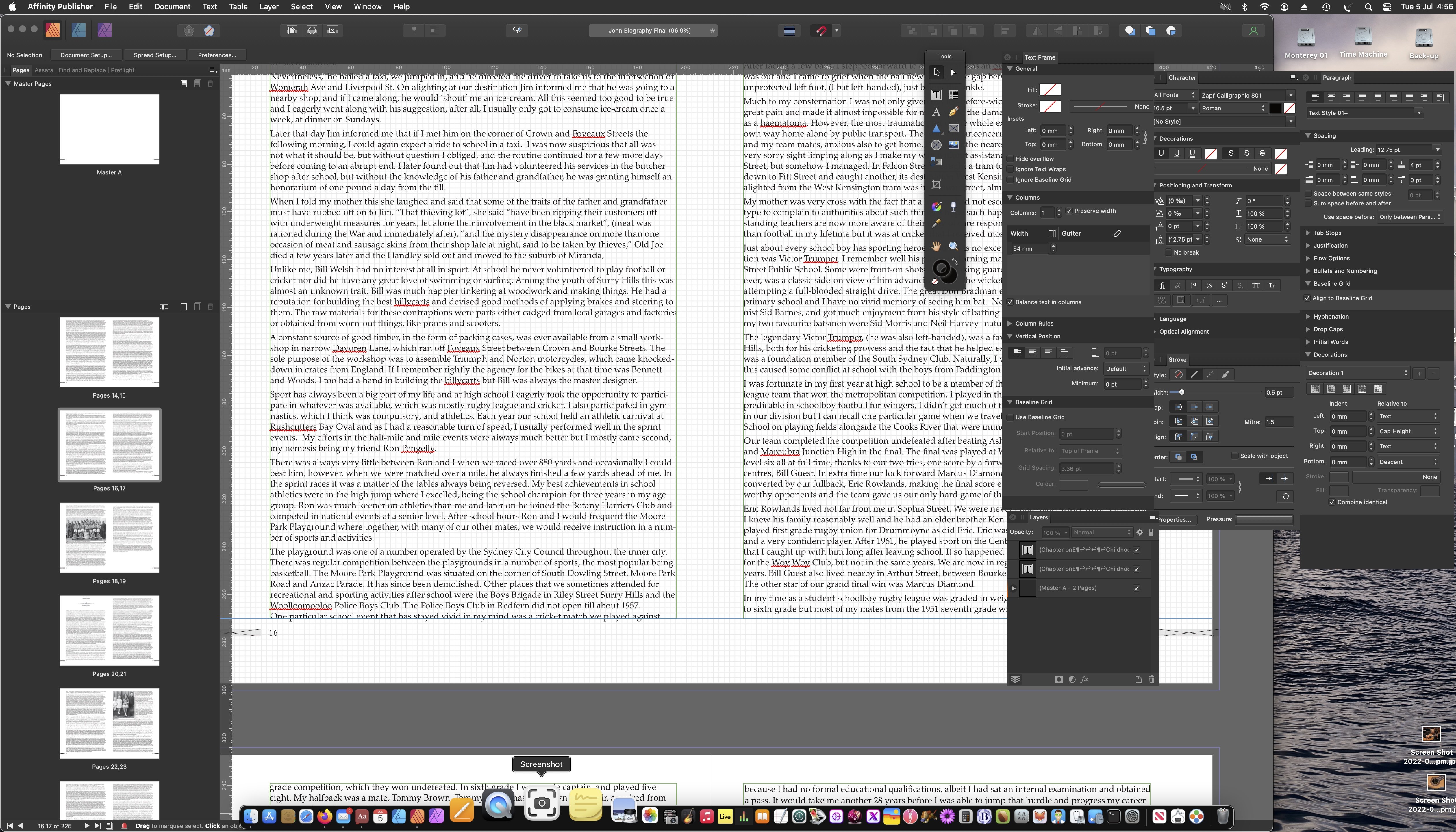1456x832 pixels.
Task: Open Pages 18,19 thumbnail
Action: (109, 538)
